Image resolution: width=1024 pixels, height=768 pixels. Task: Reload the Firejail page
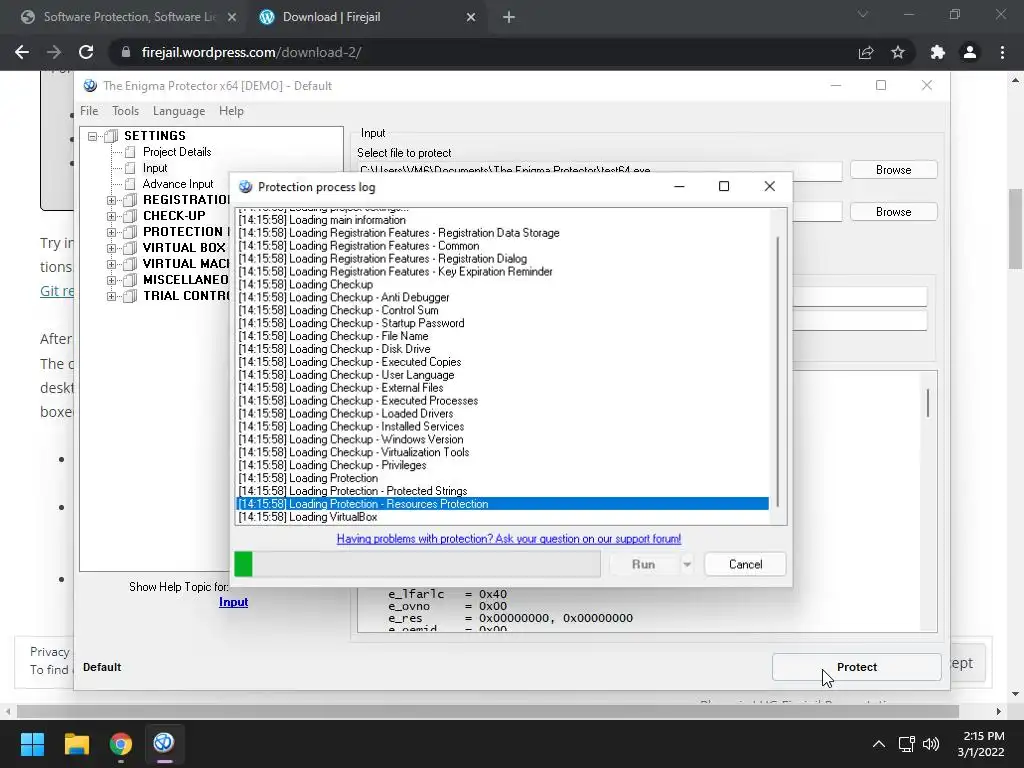86,52
